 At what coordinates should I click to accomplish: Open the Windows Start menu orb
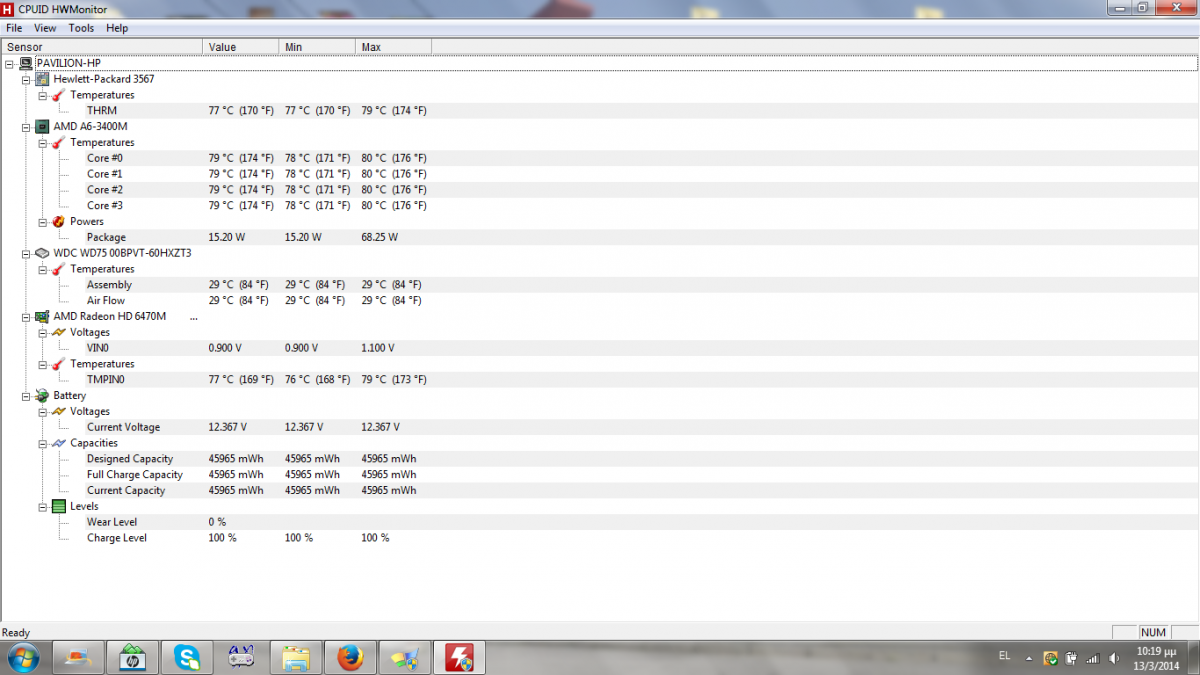click(23, 657)
